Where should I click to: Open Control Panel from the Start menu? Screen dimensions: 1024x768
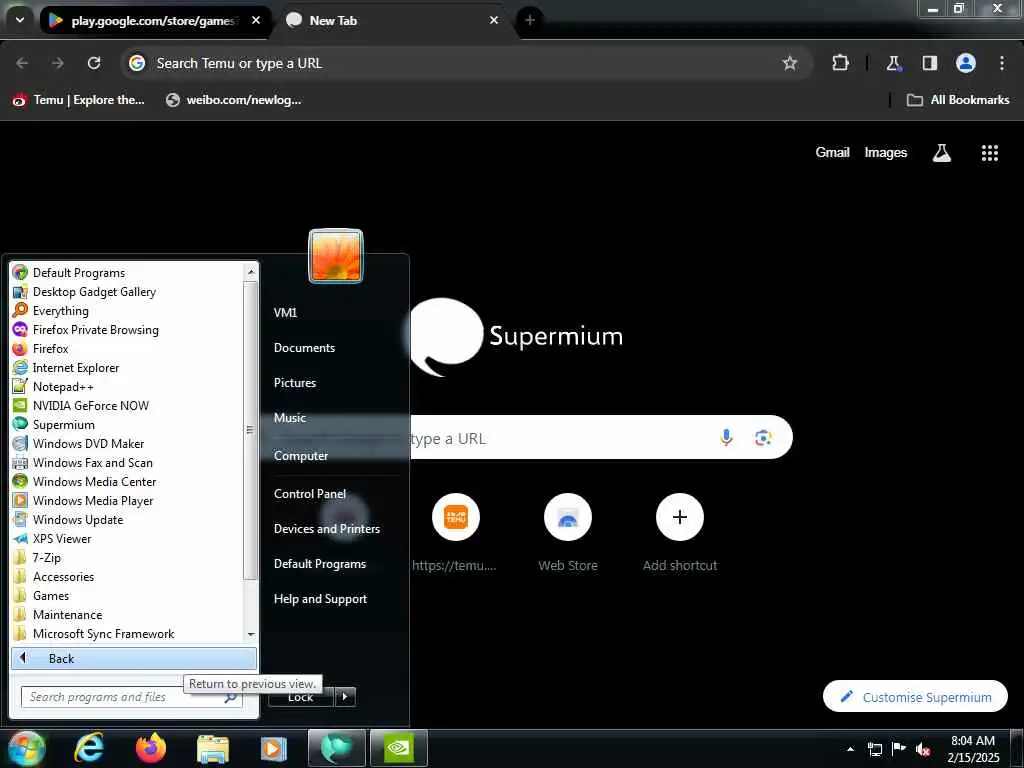click(x=310, y=494)
